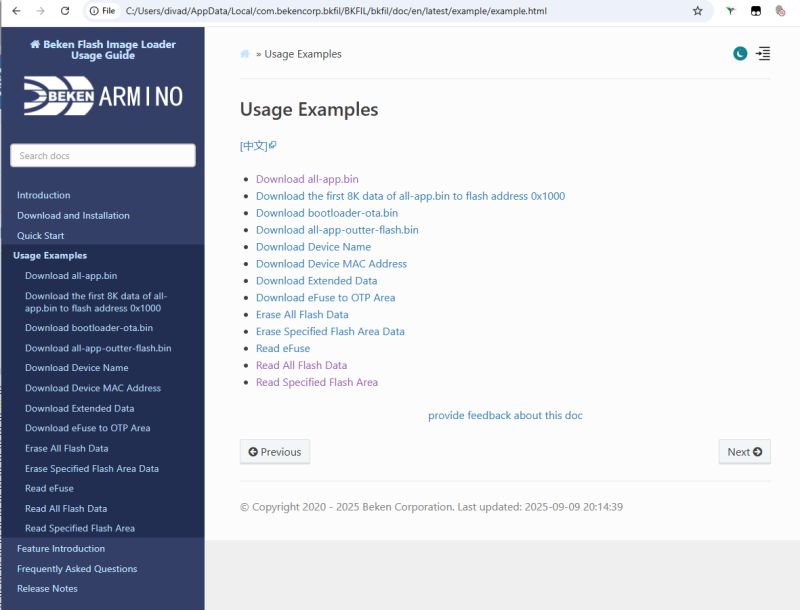Open the black square extension icon

click(x=756, y=11)
